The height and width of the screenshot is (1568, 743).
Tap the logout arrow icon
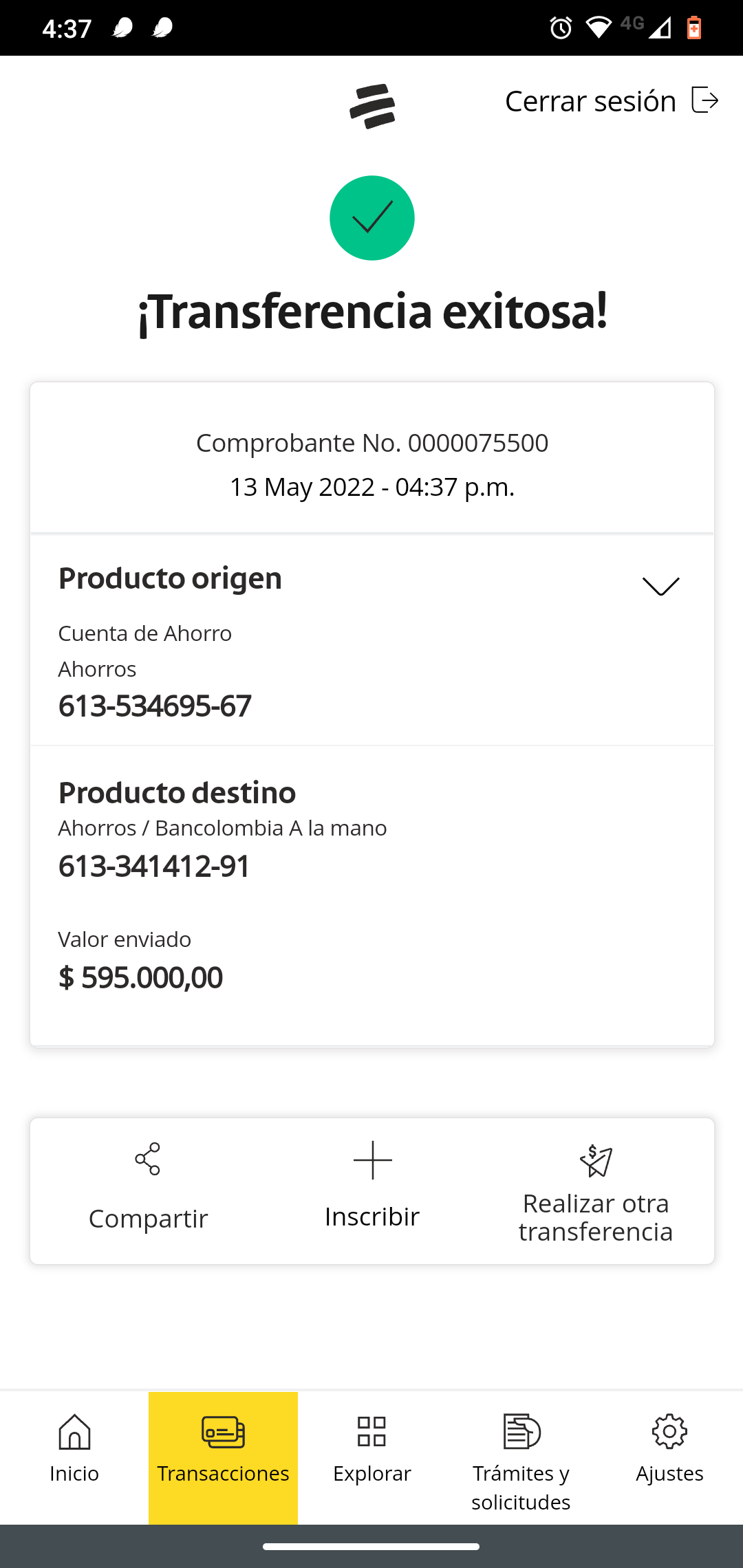tap(705, 100)
